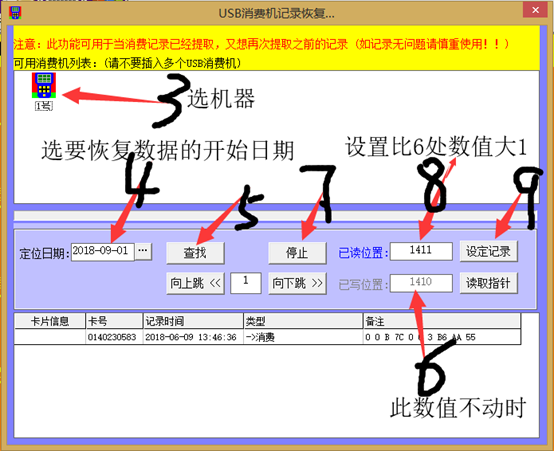The width and height of the screenshot is (554, 451).
Task: Click the jump step count field
Action: [x=246, y=283]
